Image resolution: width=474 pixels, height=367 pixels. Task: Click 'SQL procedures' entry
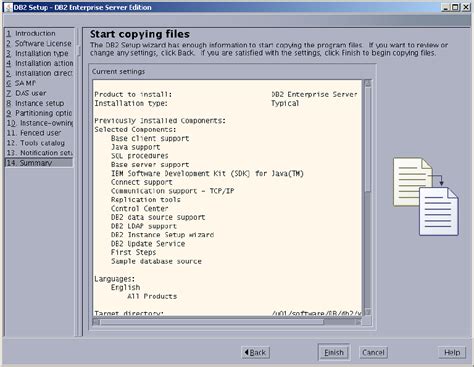(139, 156)
